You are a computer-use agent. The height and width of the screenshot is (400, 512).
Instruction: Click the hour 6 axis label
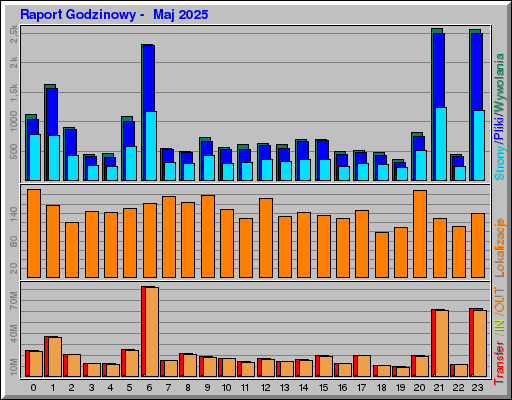tap(149, 388)
